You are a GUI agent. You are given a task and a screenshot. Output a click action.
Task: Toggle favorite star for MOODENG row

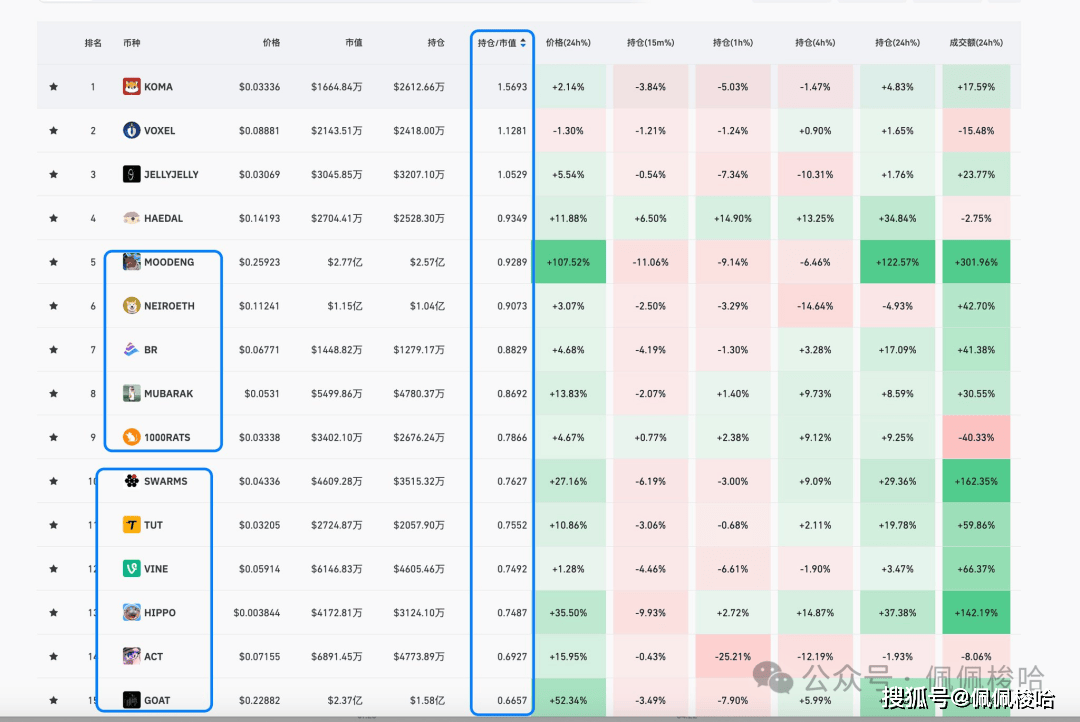[54, 262]
